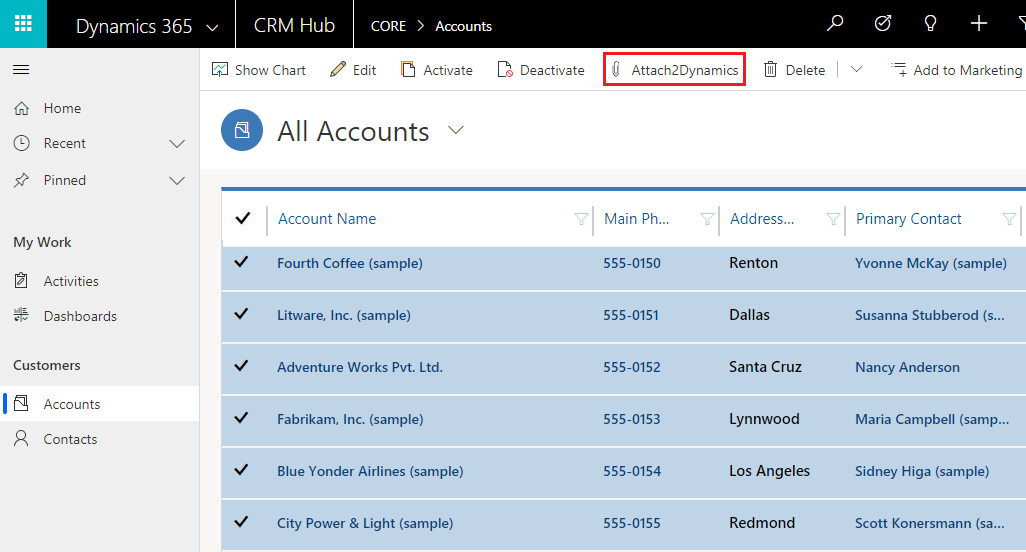Uncheck the Blue Yonder Airlines row
Screen dimensions: 1026x552
[241, 470]
